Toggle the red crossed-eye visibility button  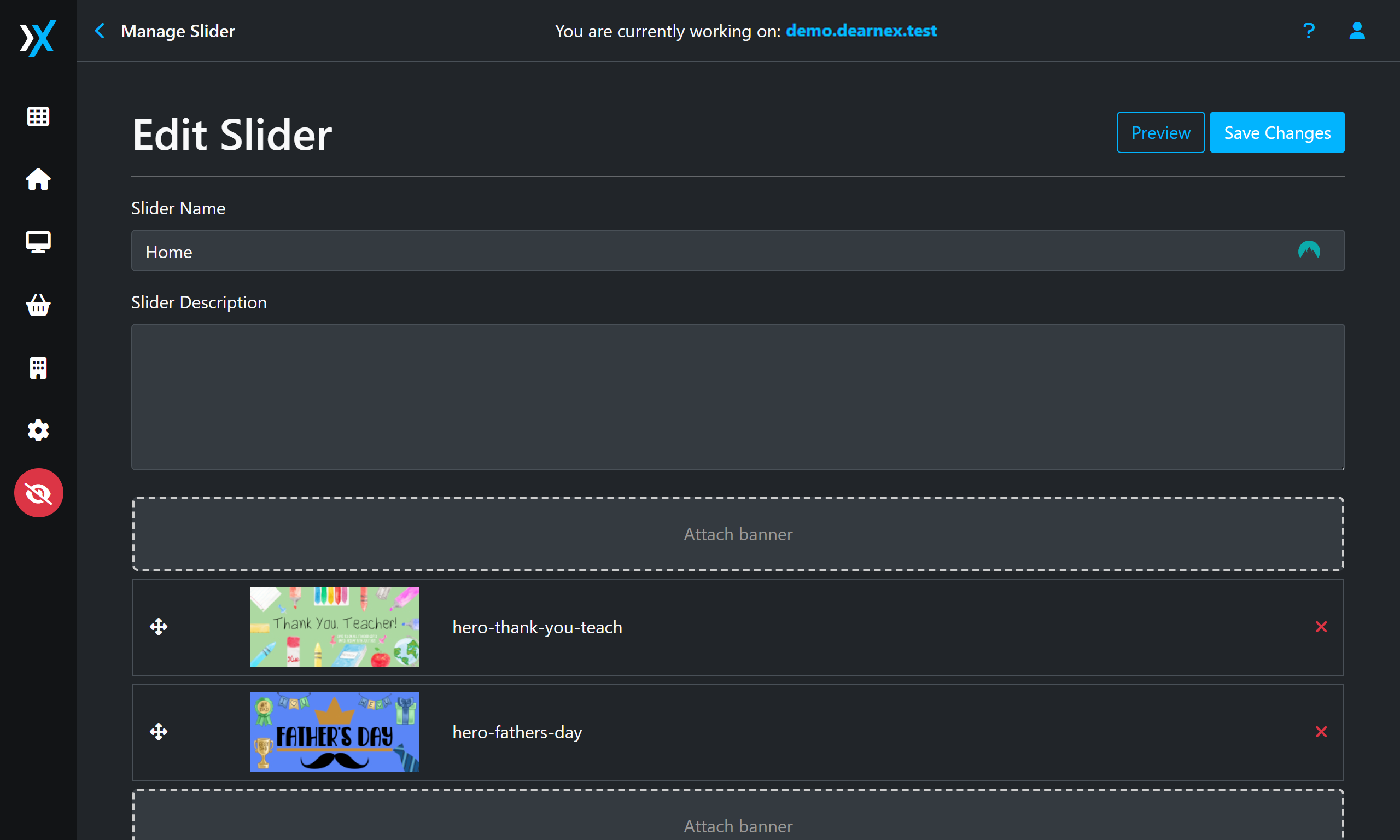38,493
